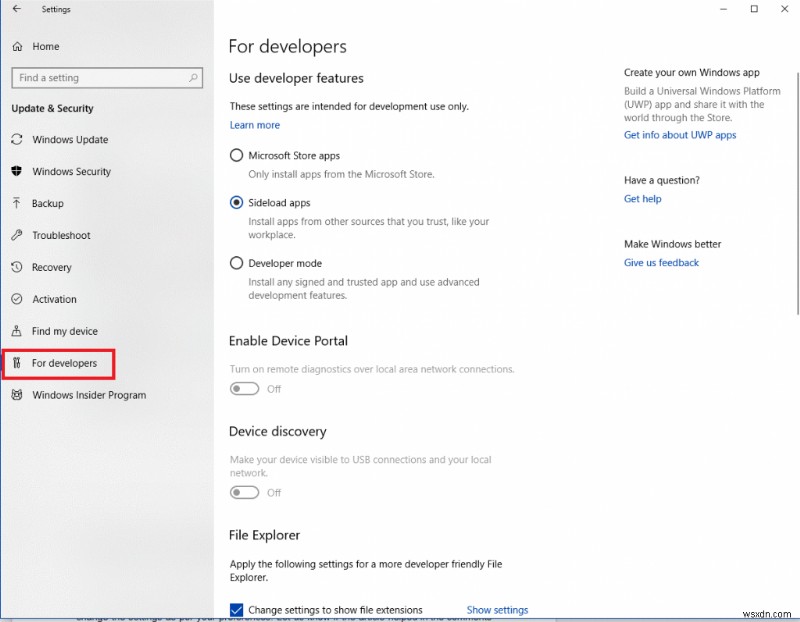Select the Microsoft Store apps option
The width and height of the screenshot is (800, 622).
pyautogui.click(x=236, y=155)
